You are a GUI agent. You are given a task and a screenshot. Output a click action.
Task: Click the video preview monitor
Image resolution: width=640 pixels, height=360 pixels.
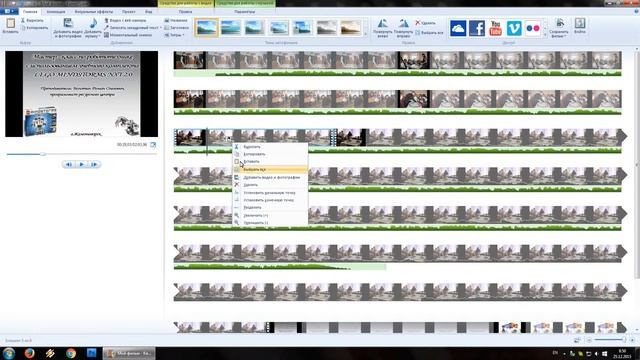[x=82, y=94]
